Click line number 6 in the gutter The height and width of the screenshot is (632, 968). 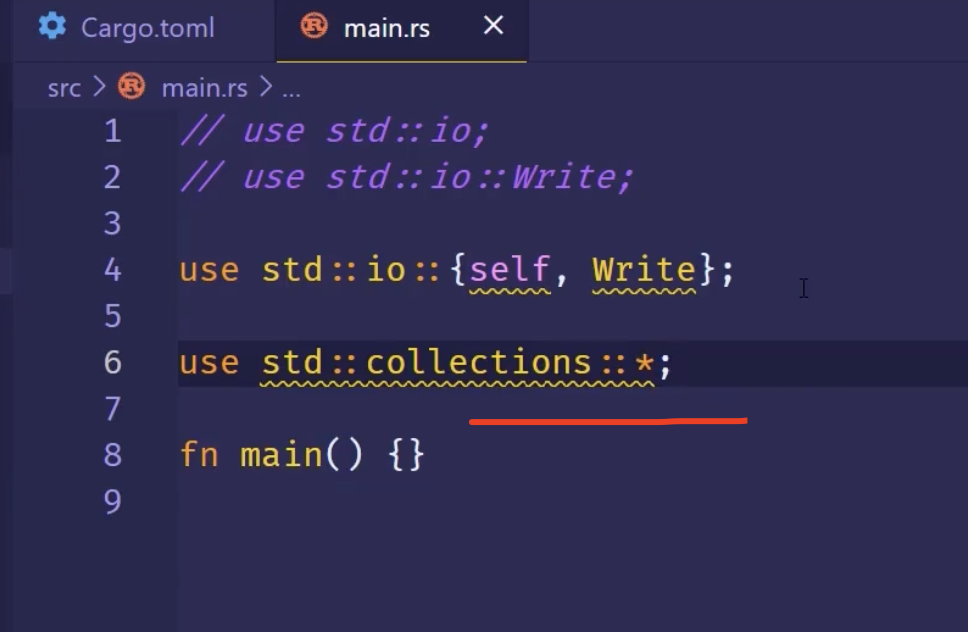point(112,362)
